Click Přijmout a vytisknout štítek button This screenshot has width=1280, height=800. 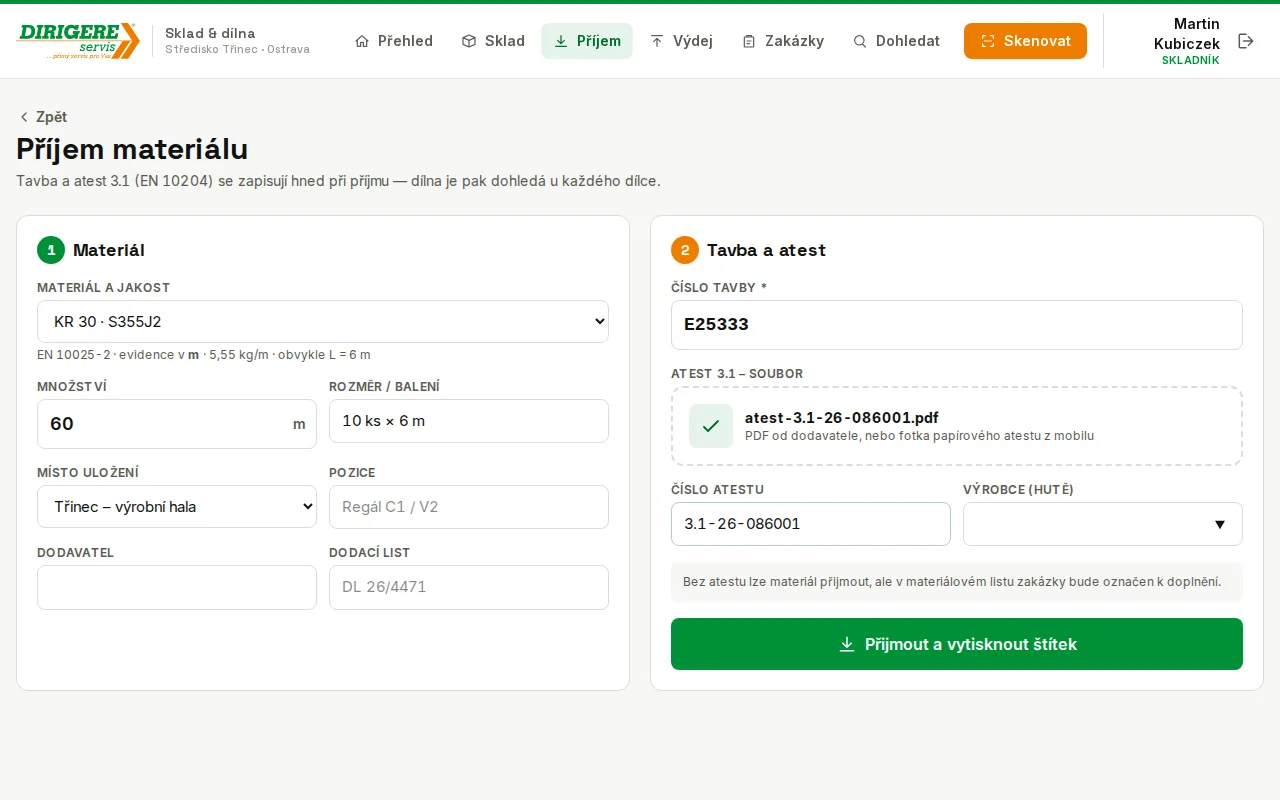pos(957,644)
